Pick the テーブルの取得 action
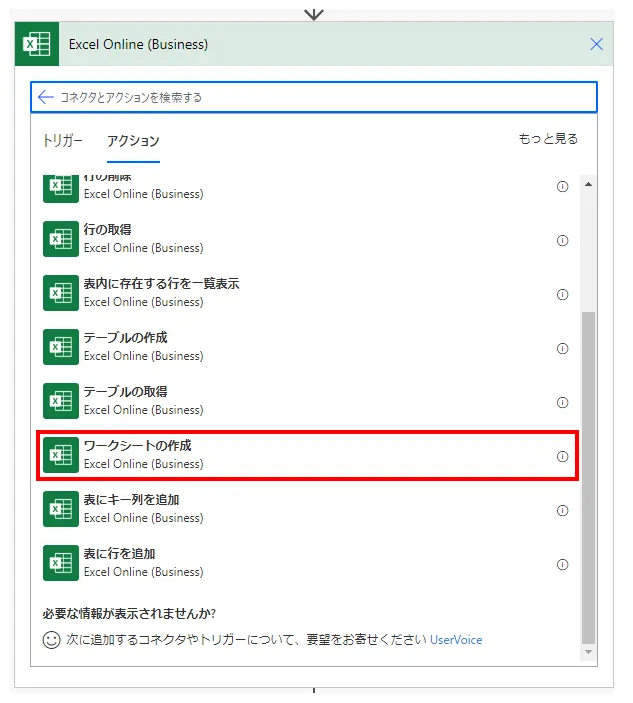This screenshot has height=703, width=633. (x=307, y=401)
